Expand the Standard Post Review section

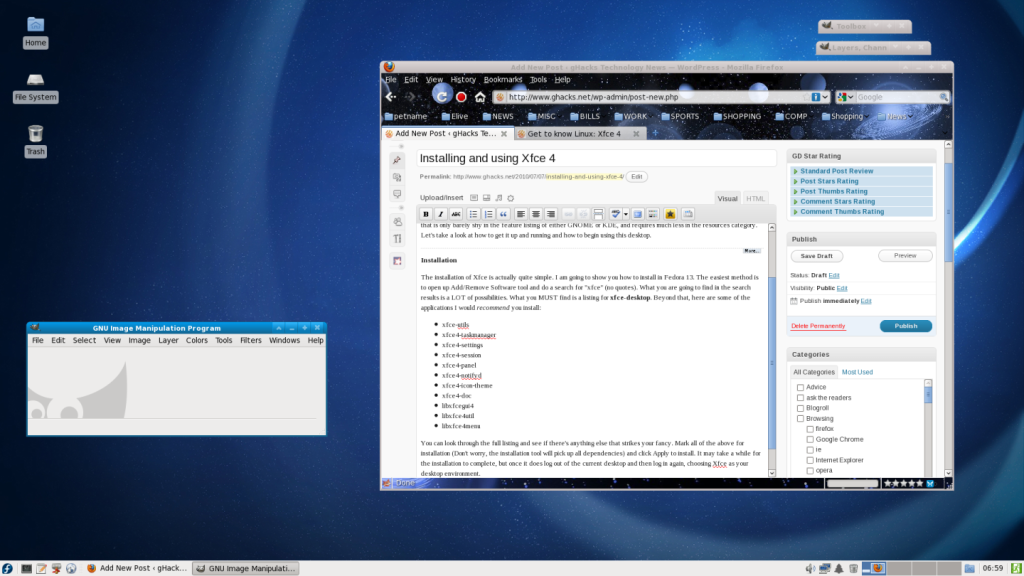tap(836, 171)
